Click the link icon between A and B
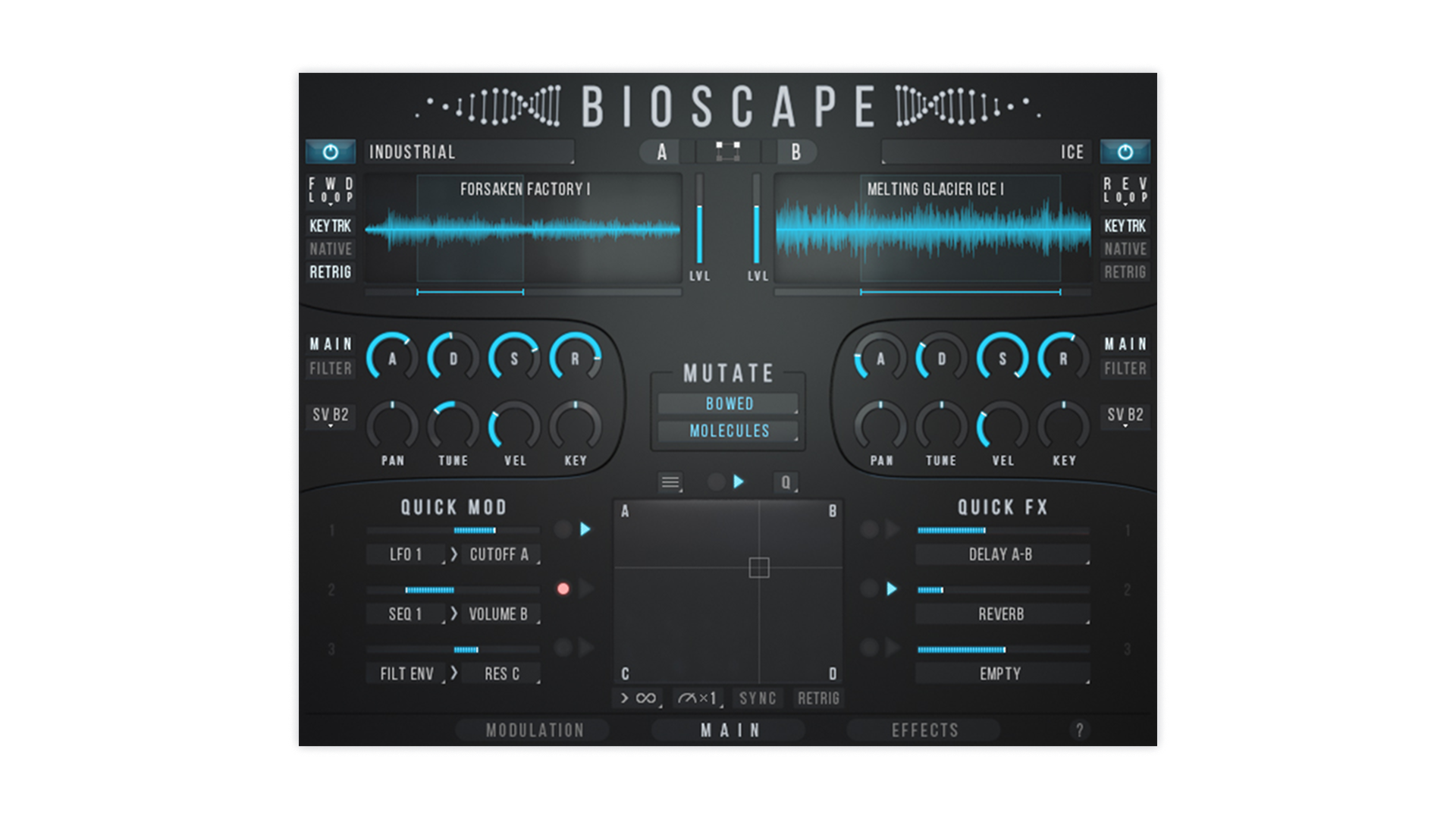 pyautogui.click(x=727, y=152)
